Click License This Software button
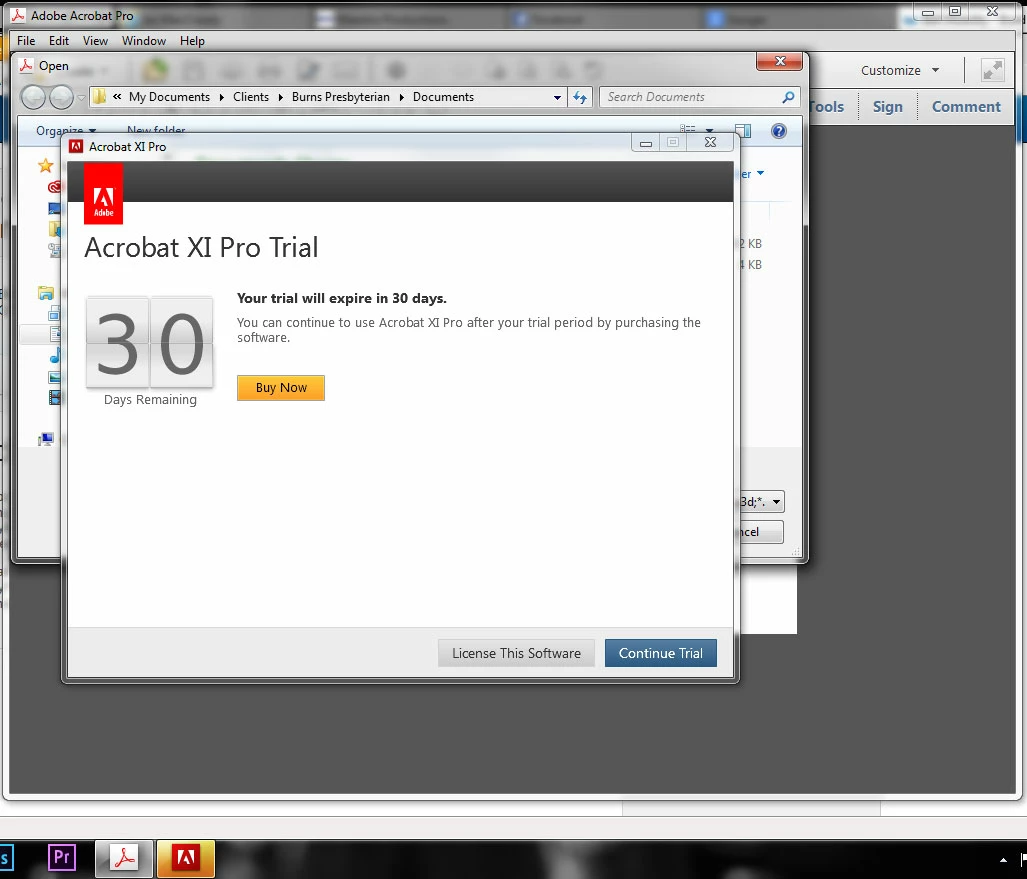Screen dimensions: 1027x879 pyautogui.click(x=516, y=653)
